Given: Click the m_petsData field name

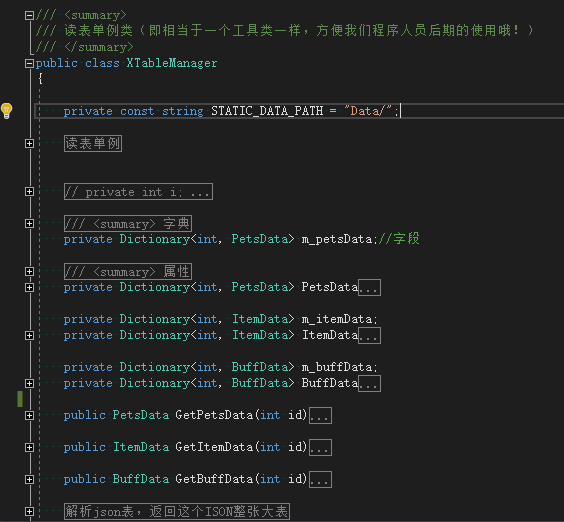Looking at the screenshot, I should [x=337, y=239].
